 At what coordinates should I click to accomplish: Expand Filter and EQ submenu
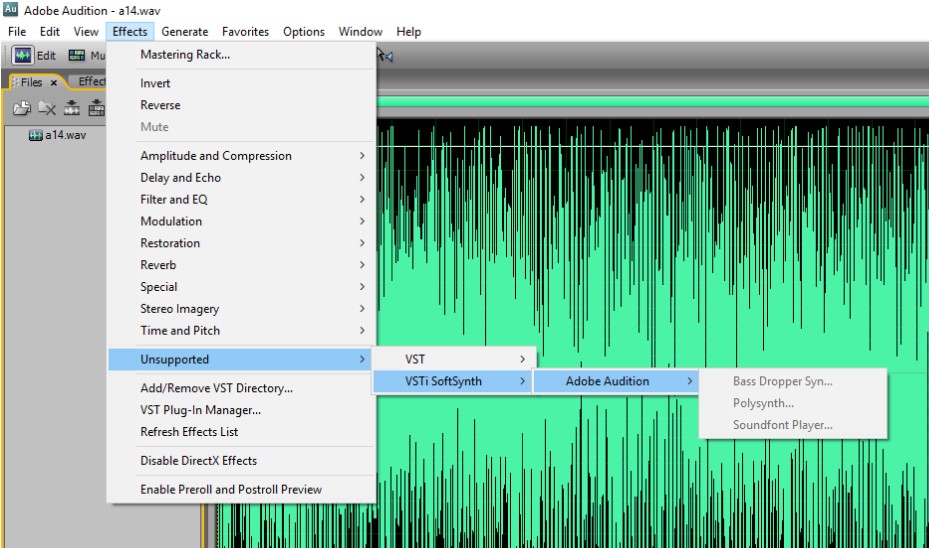coord(241,200)
